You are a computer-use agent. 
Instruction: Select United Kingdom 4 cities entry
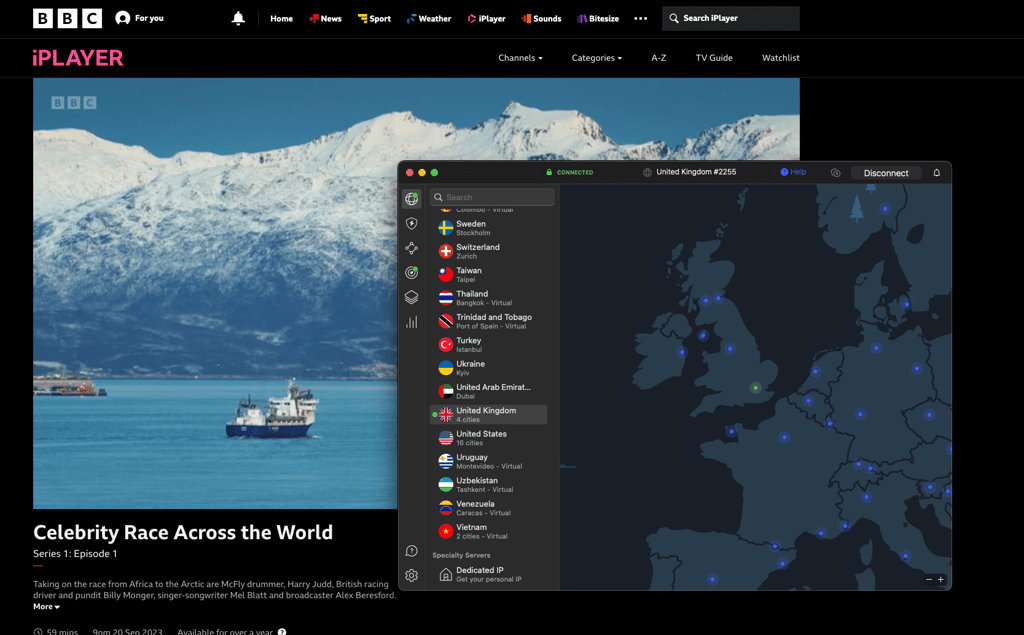point(488,415)
